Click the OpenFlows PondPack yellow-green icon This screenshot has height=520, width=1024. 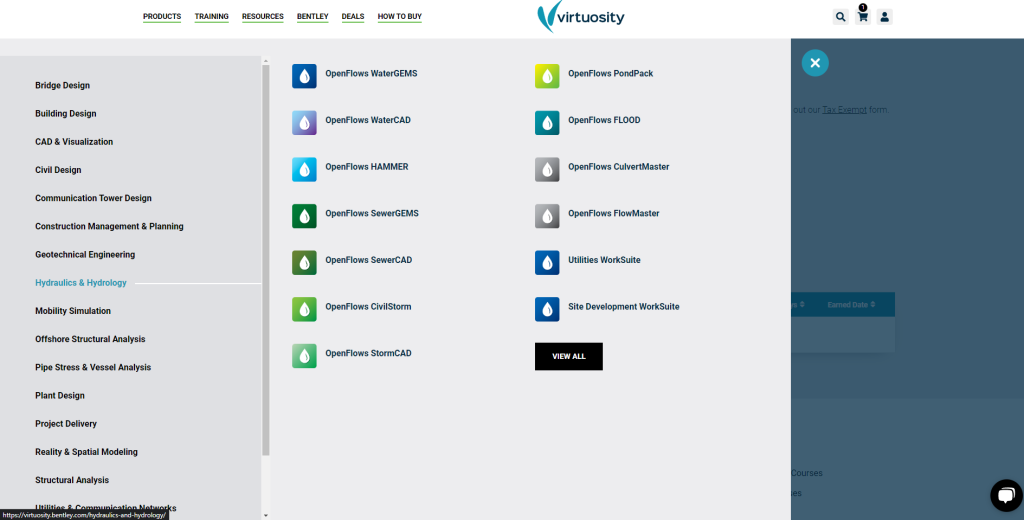tap(547, 76)
